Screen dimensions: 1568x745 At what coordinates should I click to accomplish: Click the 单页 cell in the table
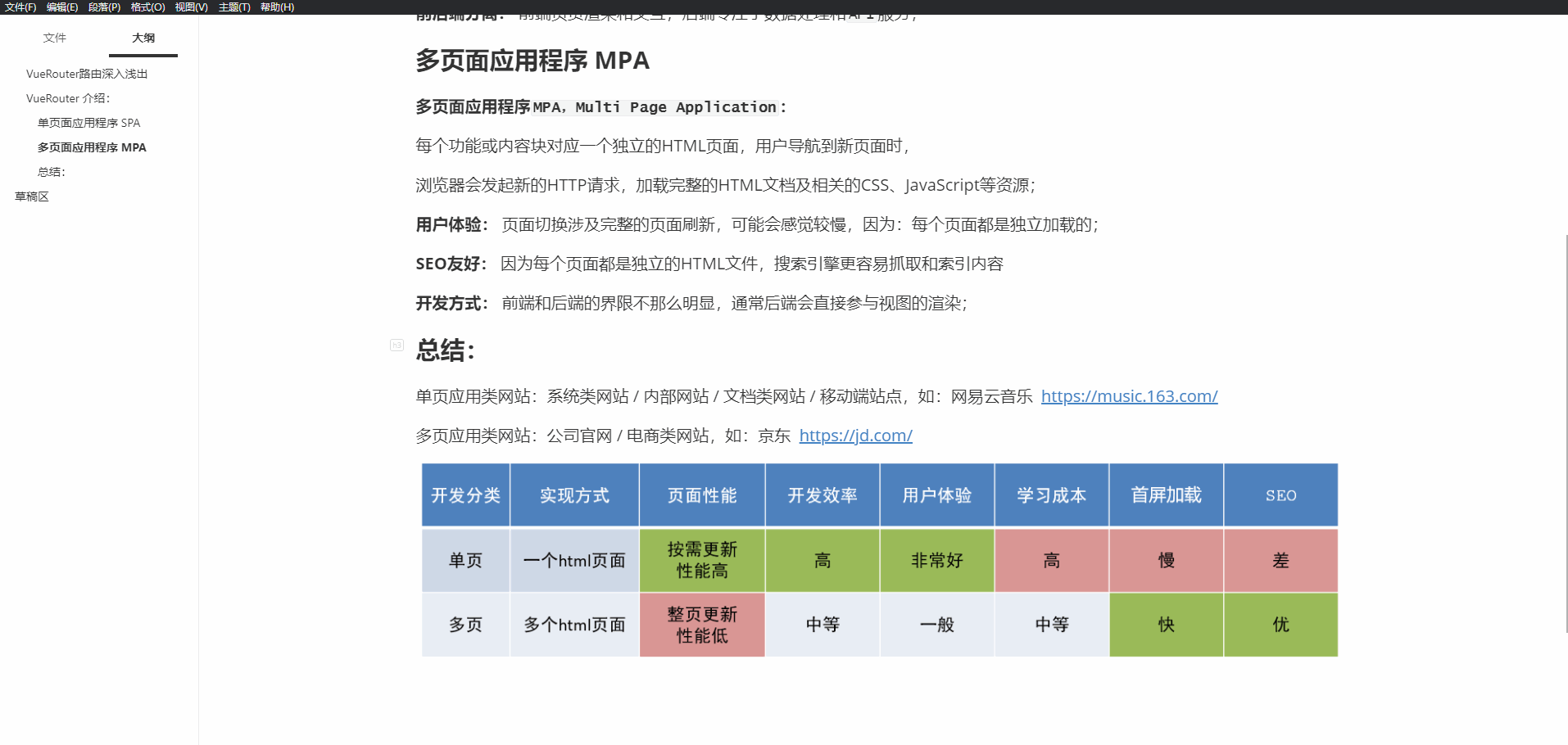tap(465, 560)
